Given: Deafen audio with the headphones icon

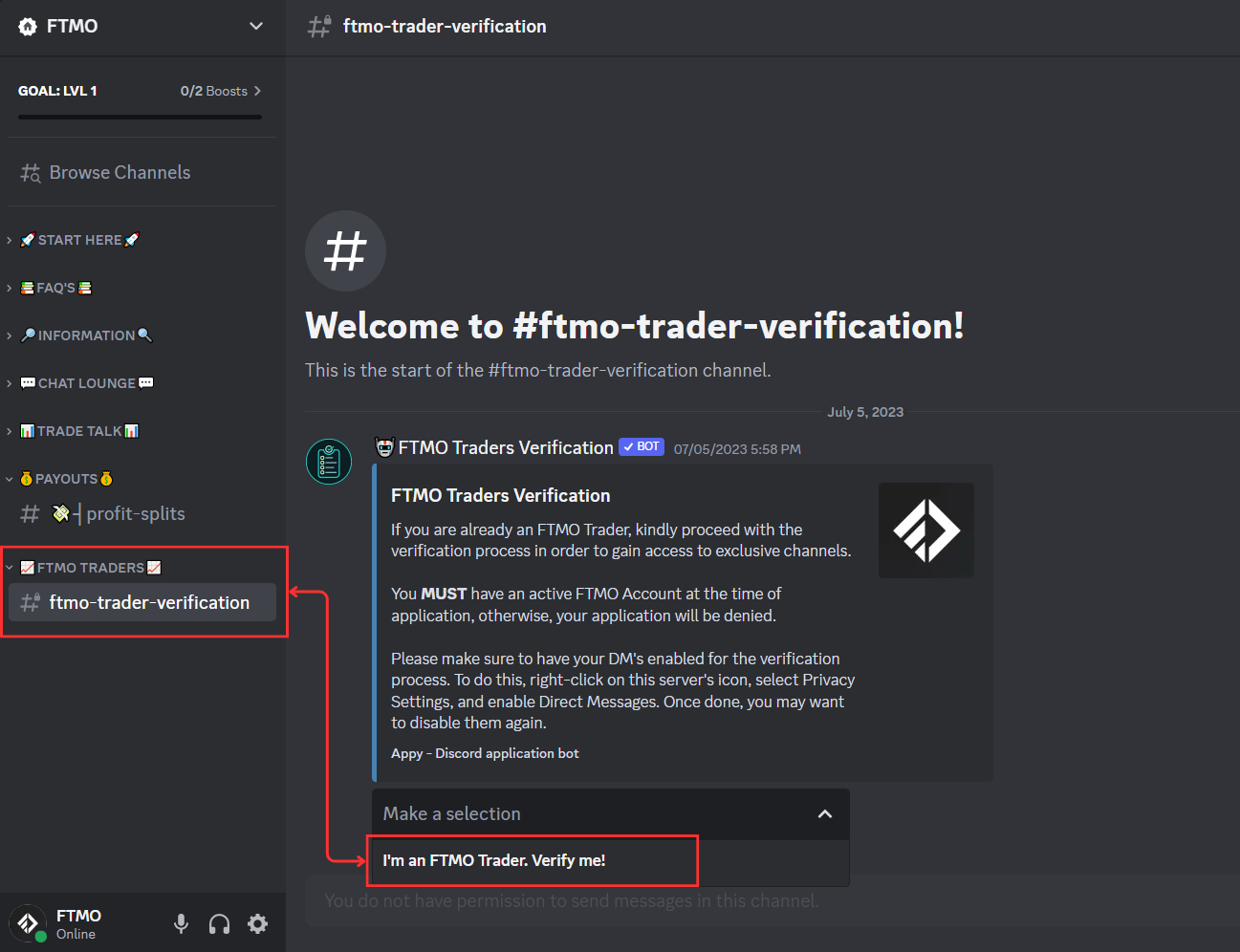Looking at the screenshot, I should pos(219,923).
